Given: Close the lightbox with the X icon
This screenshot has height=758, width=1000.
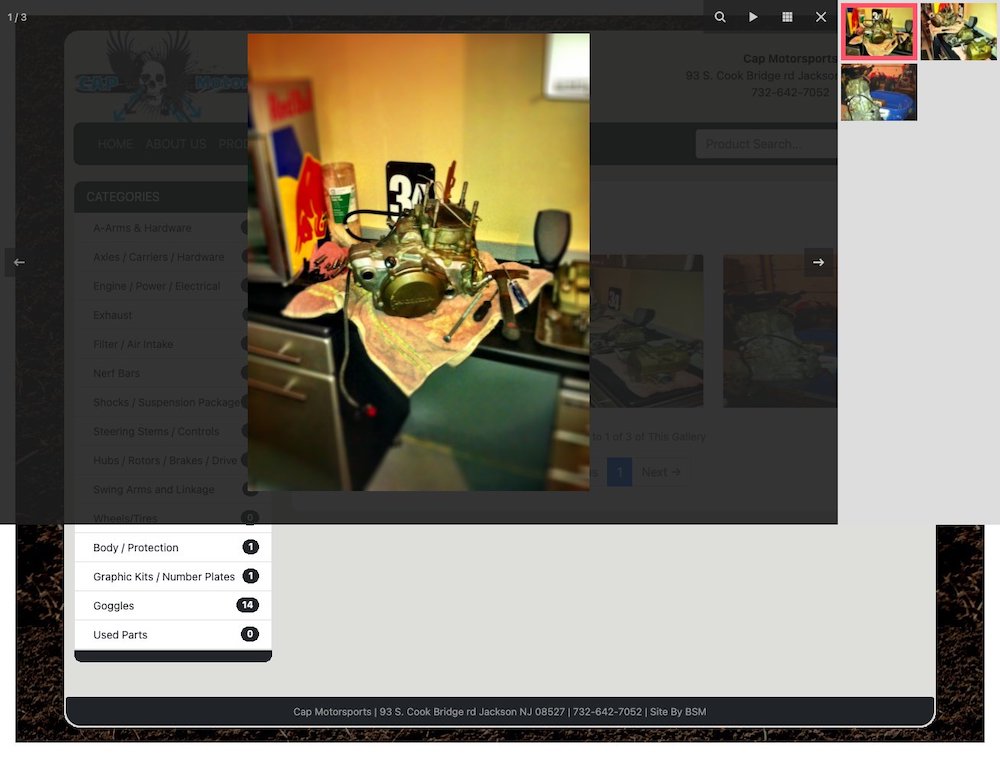Looking at the screenshot, I should 821,17.
